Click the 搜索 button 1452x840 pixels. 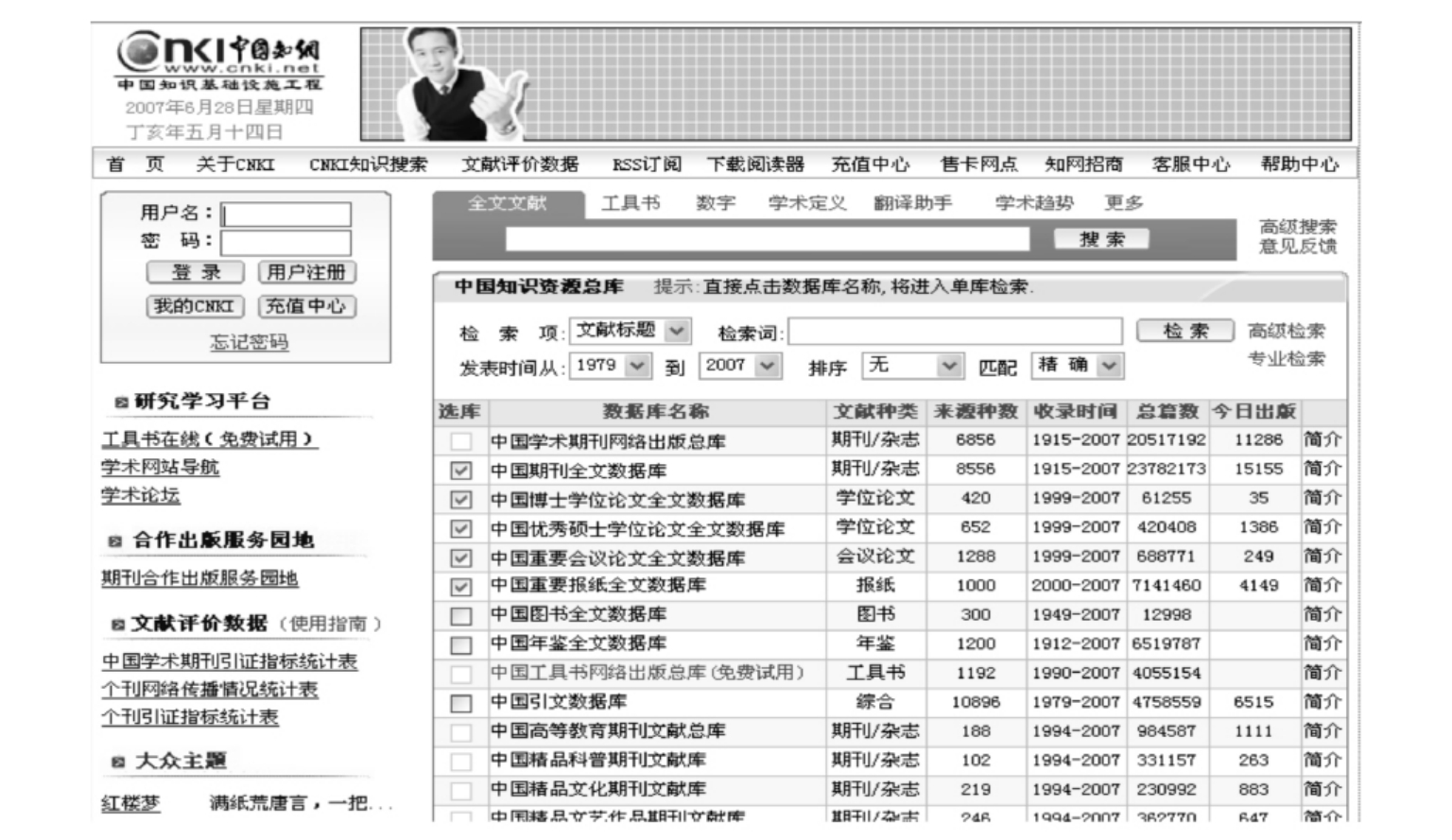(x=1102, y=239)
